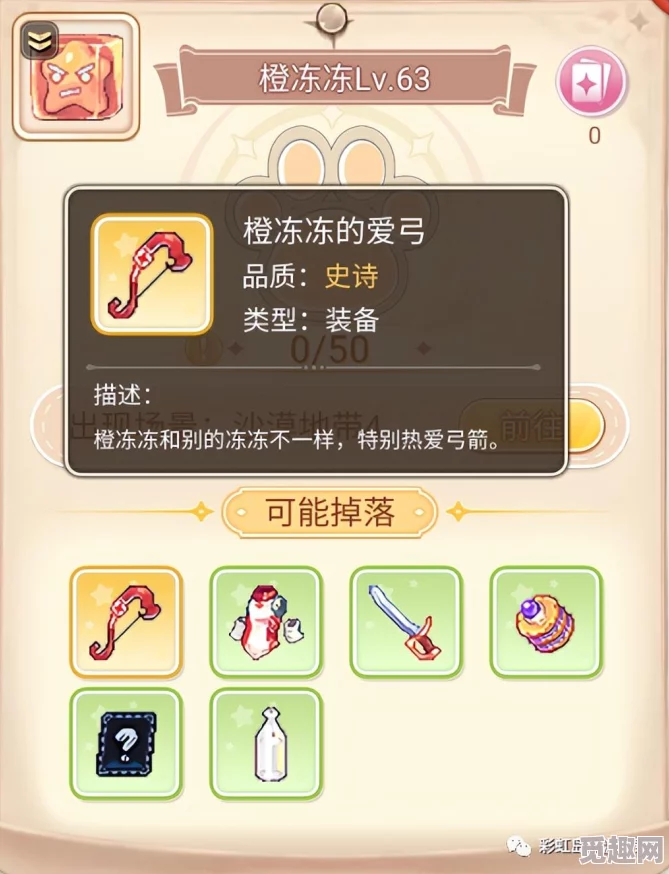The height and width of the screenshot is (874, 669).
Task: Click the yellow 前往 go button
Action: [x=581, y=426]
